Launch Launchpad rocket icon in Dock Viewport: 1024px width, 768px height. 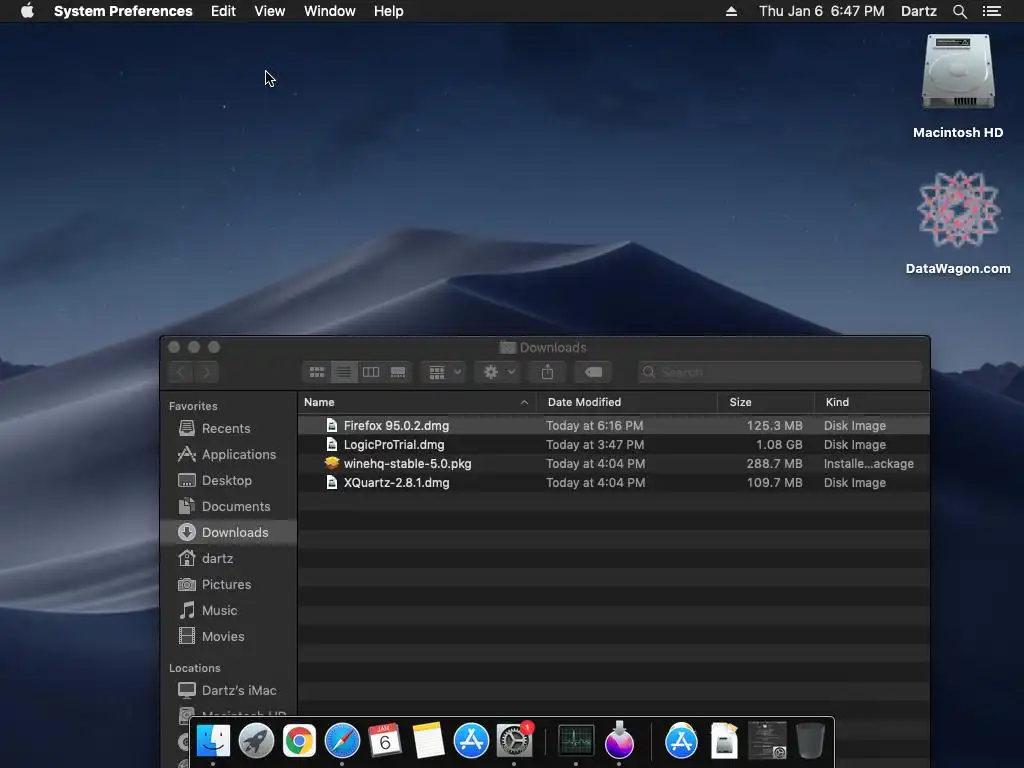point(256,741)
